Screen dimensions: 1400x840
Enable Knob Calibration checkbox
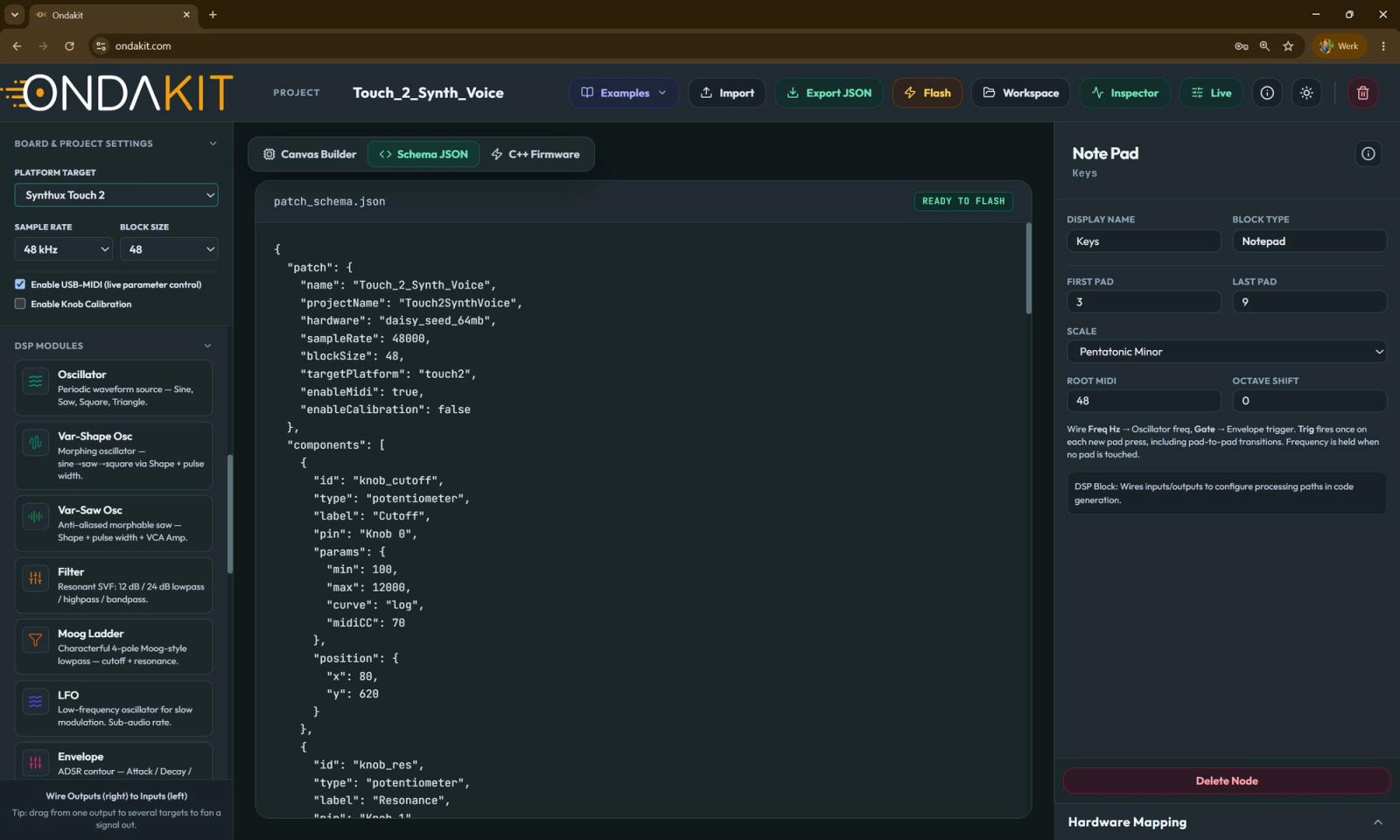coord(20,304)
